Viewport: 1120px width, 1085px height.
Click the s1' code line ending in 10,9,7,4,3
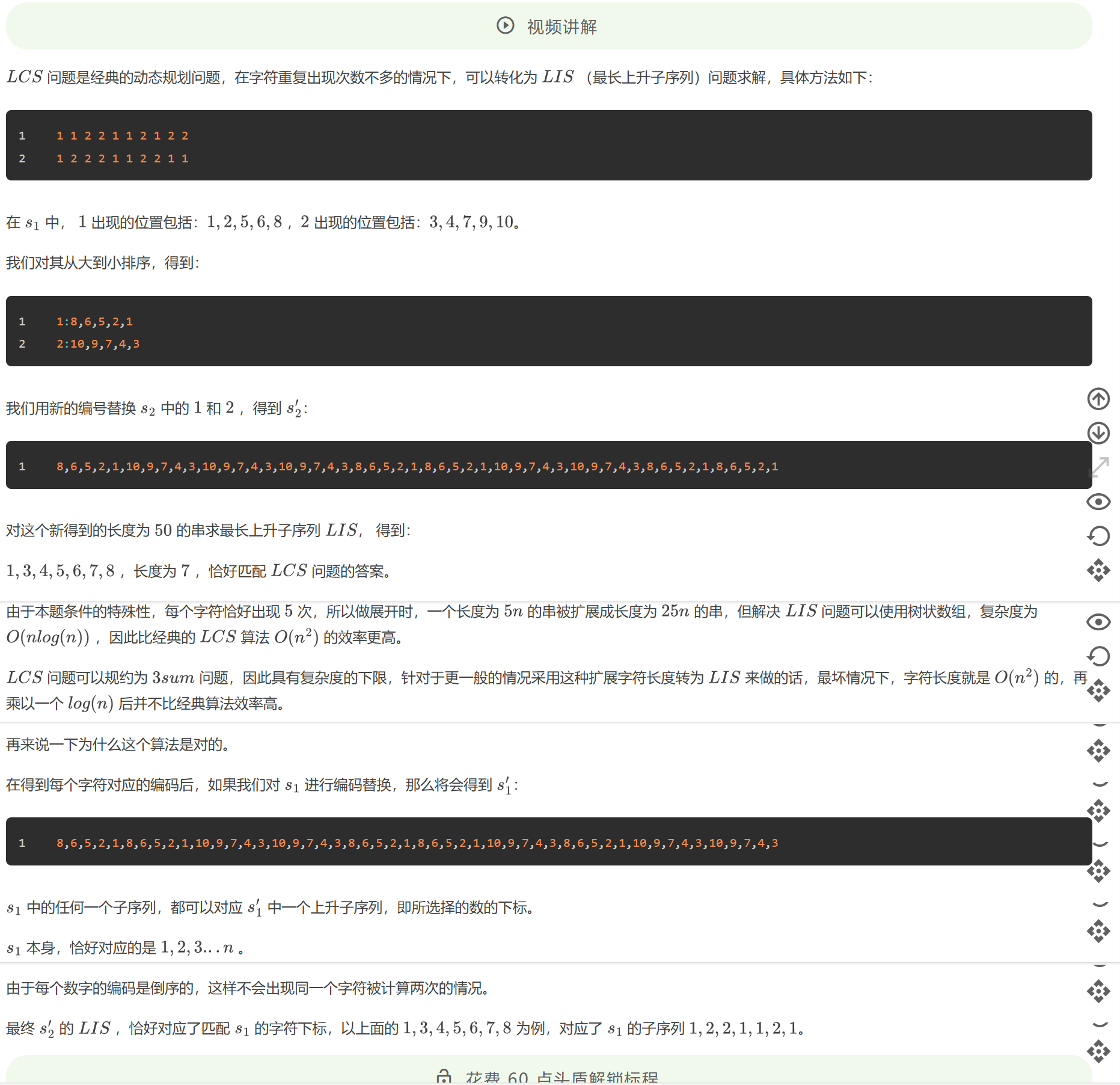pos(417,843)
